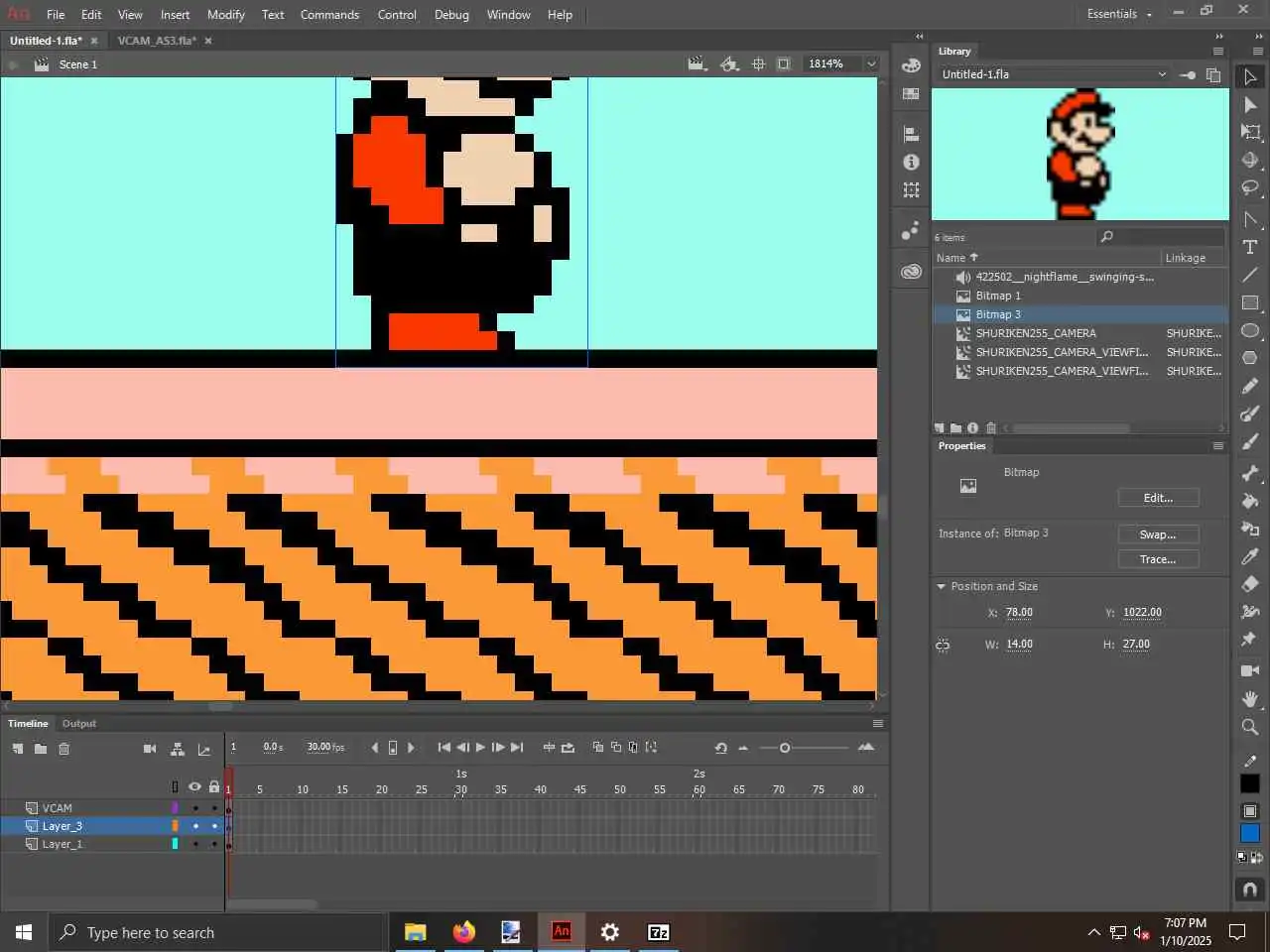Select the Line tool
1270x952 pixels.
click(x=1250, y=275)
